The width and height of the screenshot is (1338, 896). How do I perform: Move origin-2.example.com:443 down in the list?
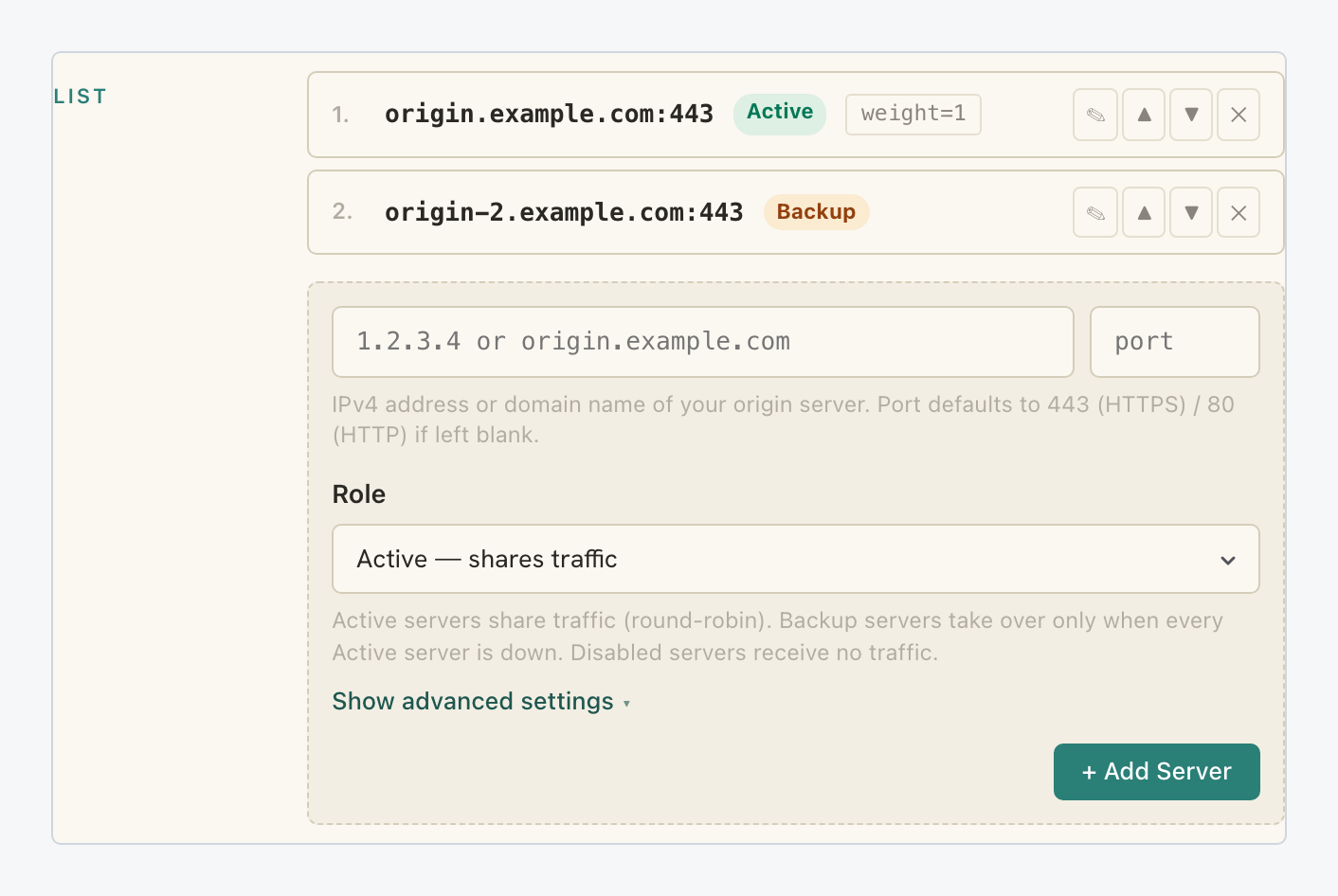click(1191, 213)
